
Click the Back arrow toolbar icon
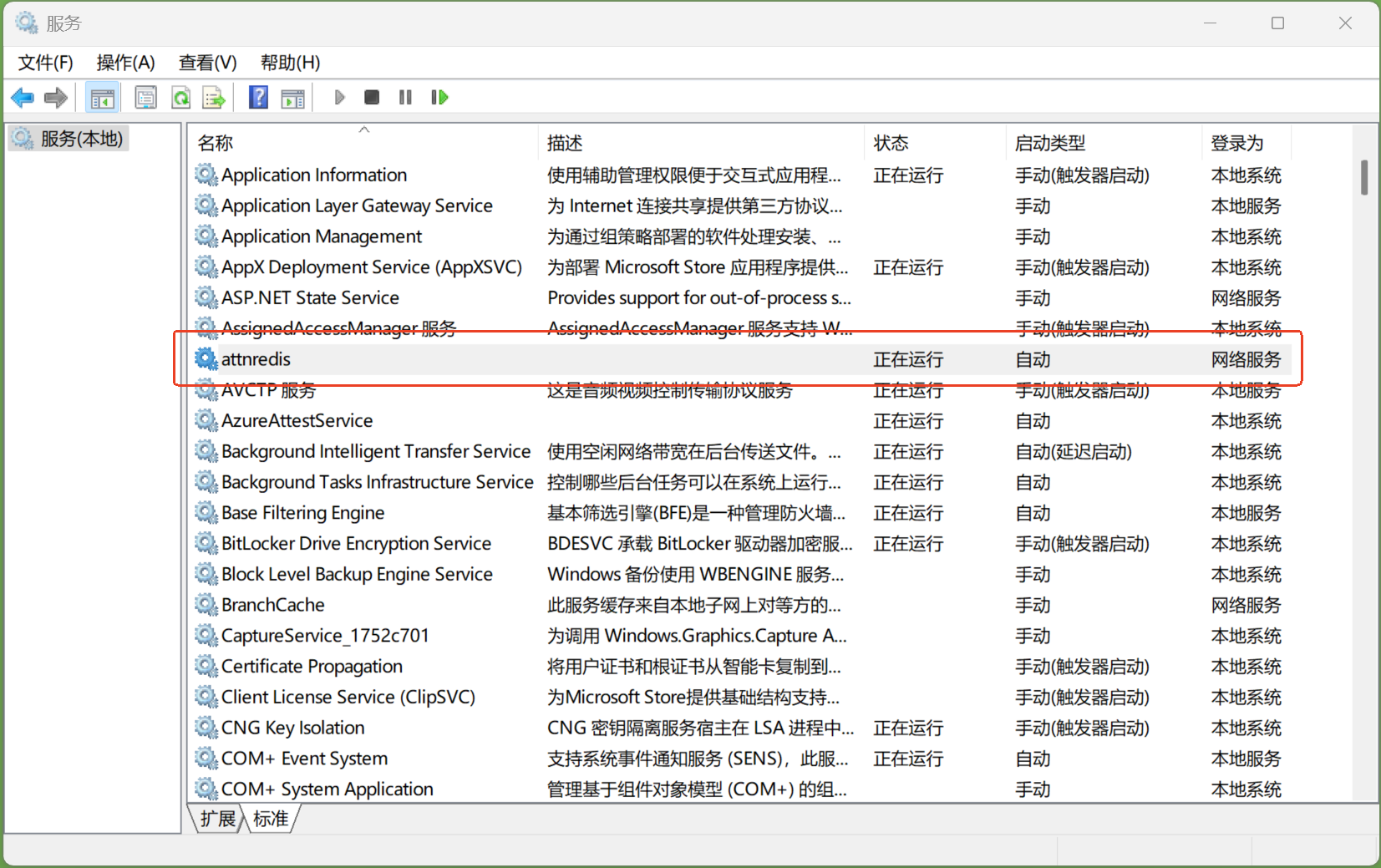pyautogui.click(x=23, y=98)
